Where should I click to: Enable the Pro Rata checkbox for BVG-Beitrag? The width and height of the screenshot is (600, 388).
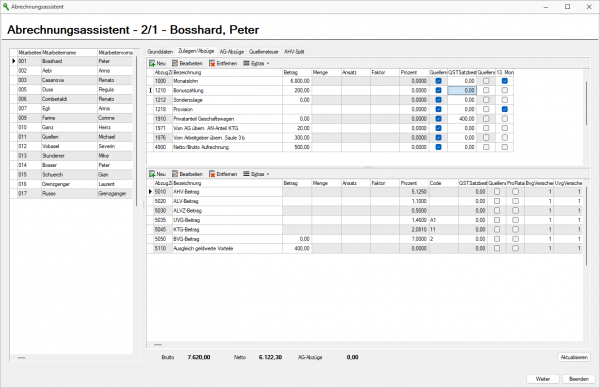(515, 239)
